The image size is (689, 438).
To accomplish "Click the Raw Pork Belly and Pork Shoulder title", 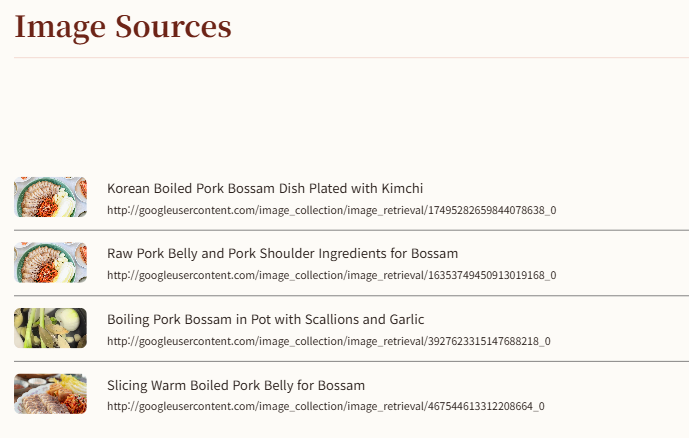I will 283,253.
